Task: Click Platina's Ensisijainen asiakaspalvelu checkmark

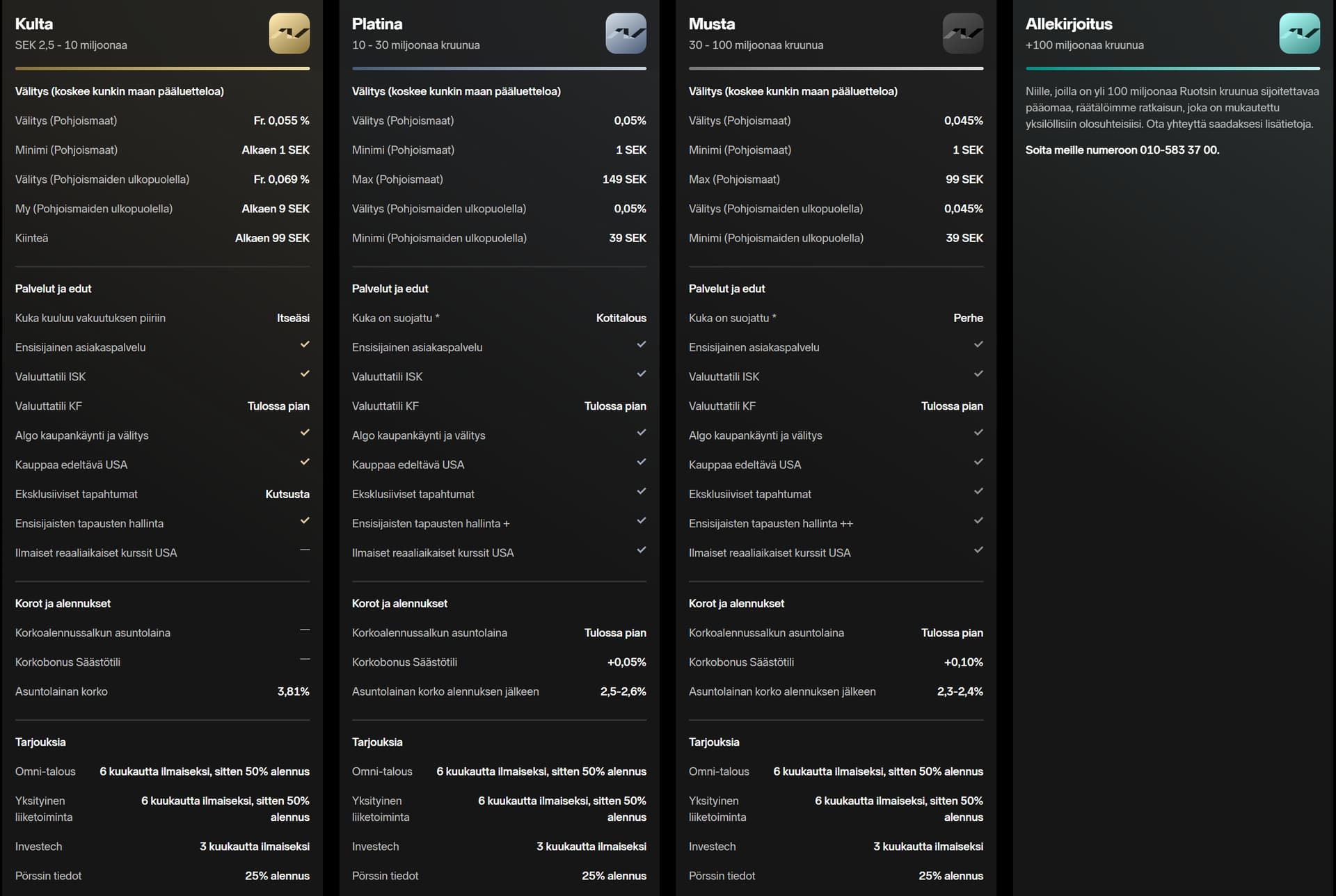Action: [x=642, y=344]
